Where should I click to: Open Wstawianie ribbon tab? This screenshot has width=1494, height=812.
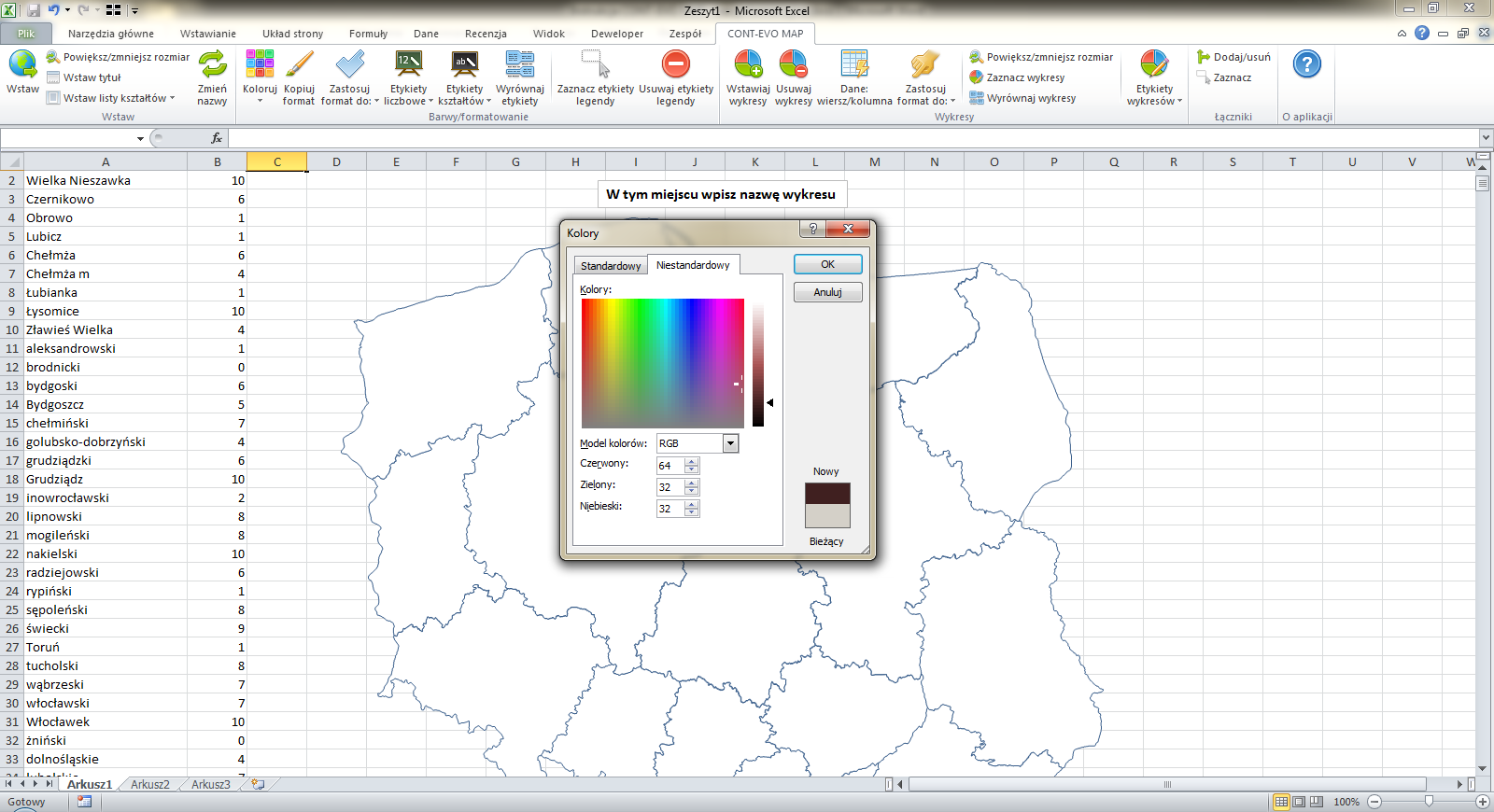(x=208, y=34)
